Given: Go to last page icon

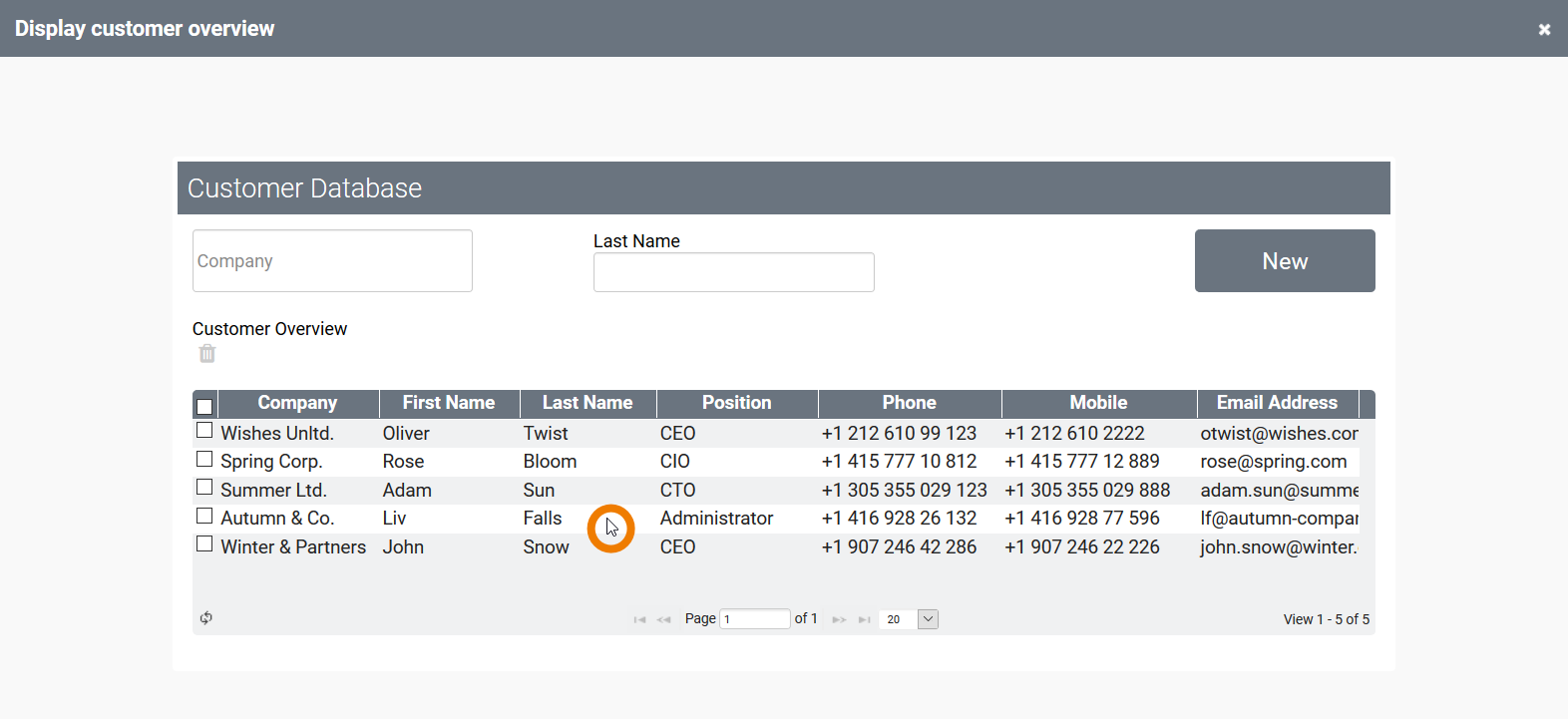Looking at the screenshot, I should coord(865,619).
